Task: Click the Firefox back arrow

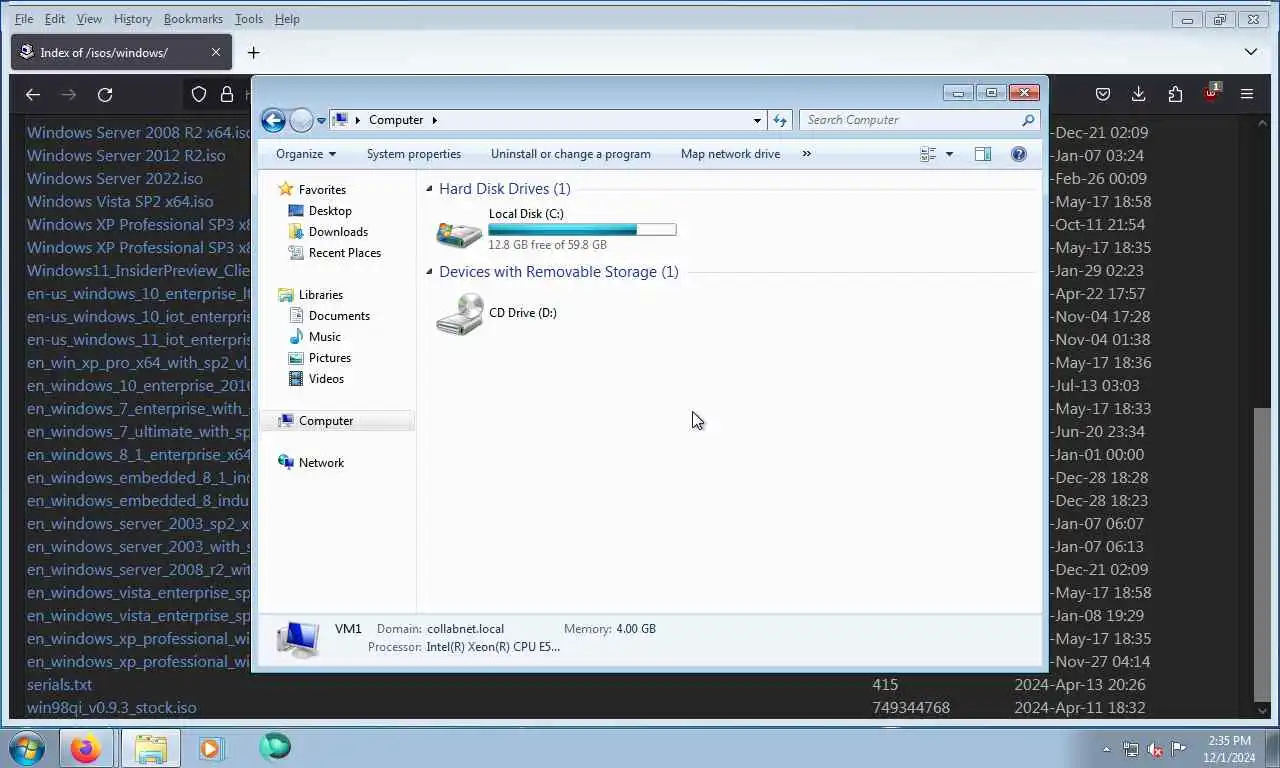Action: tap(33, 94)
